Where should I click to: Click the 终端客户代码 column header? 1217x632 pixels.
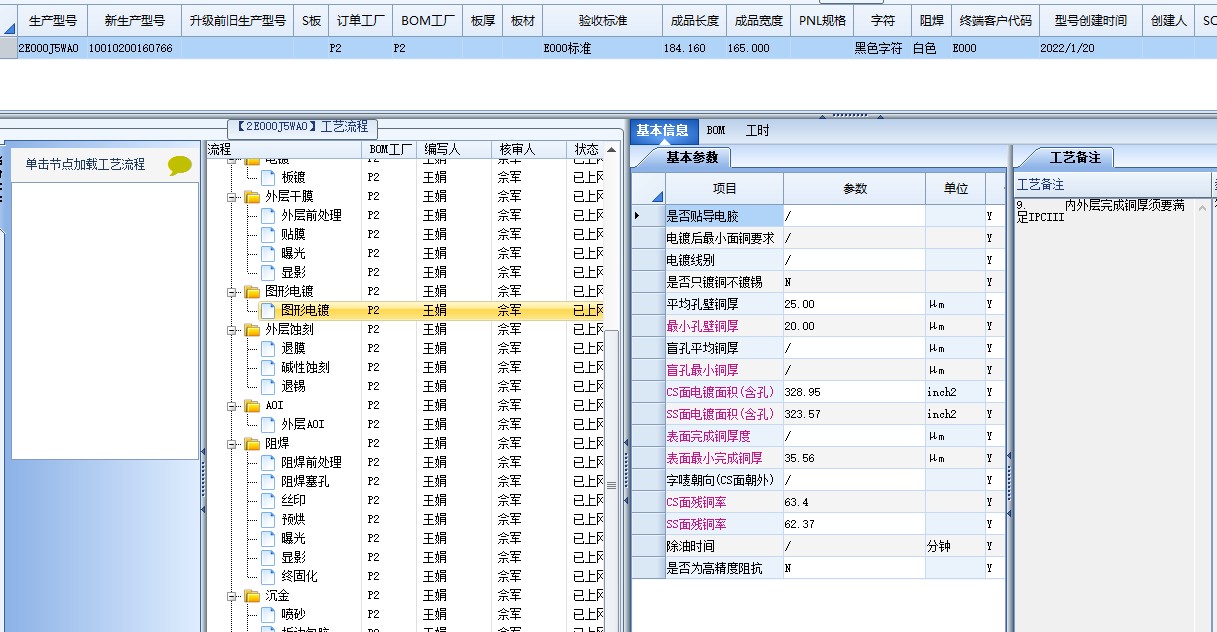[996, 20]
